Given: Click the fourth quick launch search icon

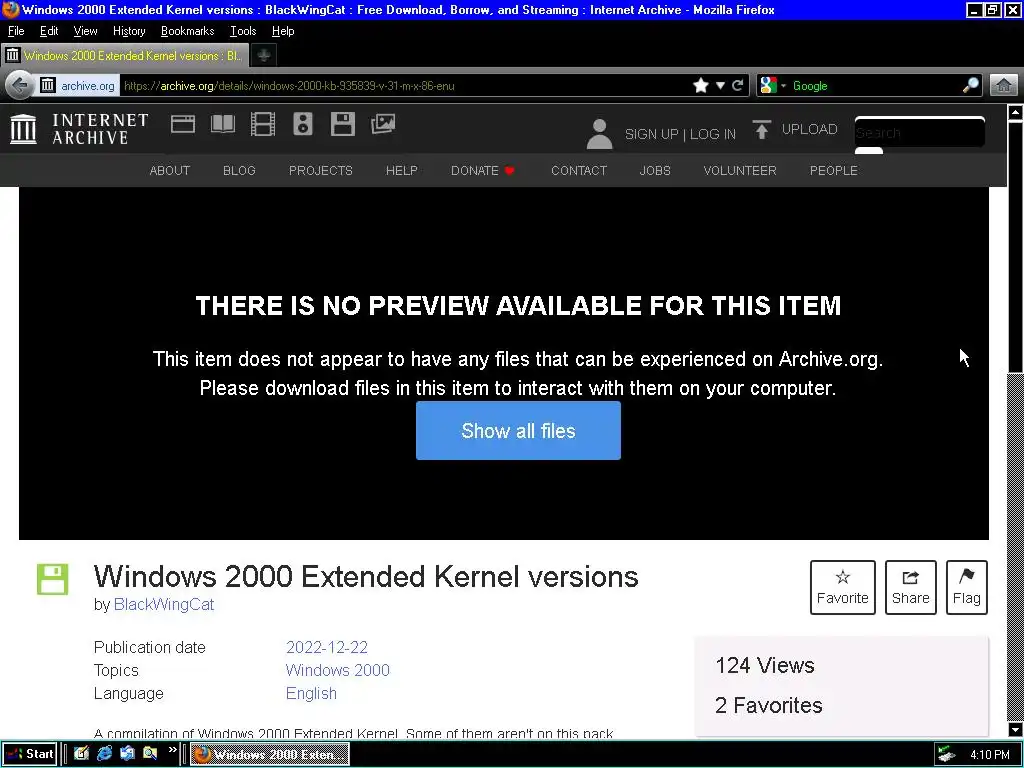Looking at the screenshot, I should [150, 754].
